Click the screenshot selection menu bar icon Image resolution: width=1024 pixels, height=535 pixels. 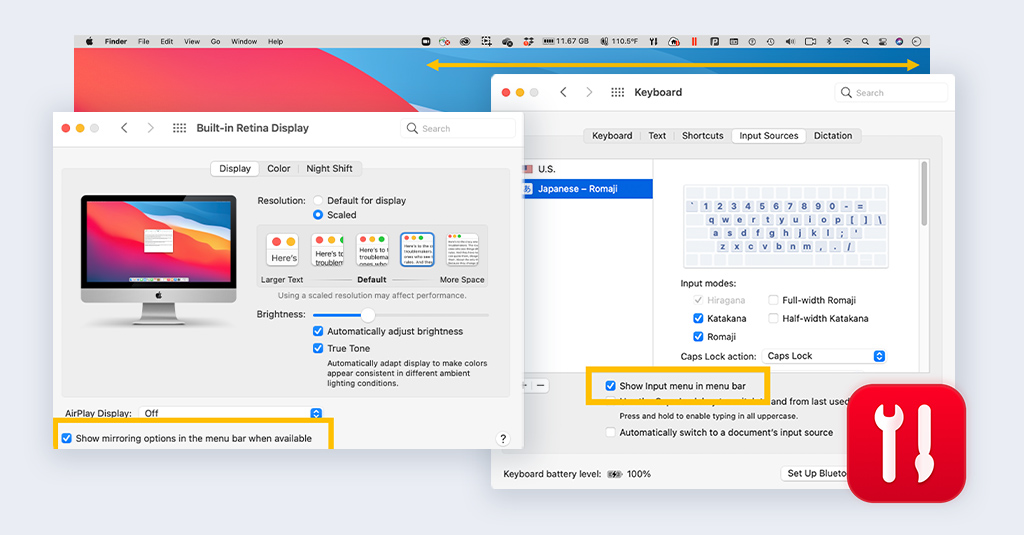(487, 41)
